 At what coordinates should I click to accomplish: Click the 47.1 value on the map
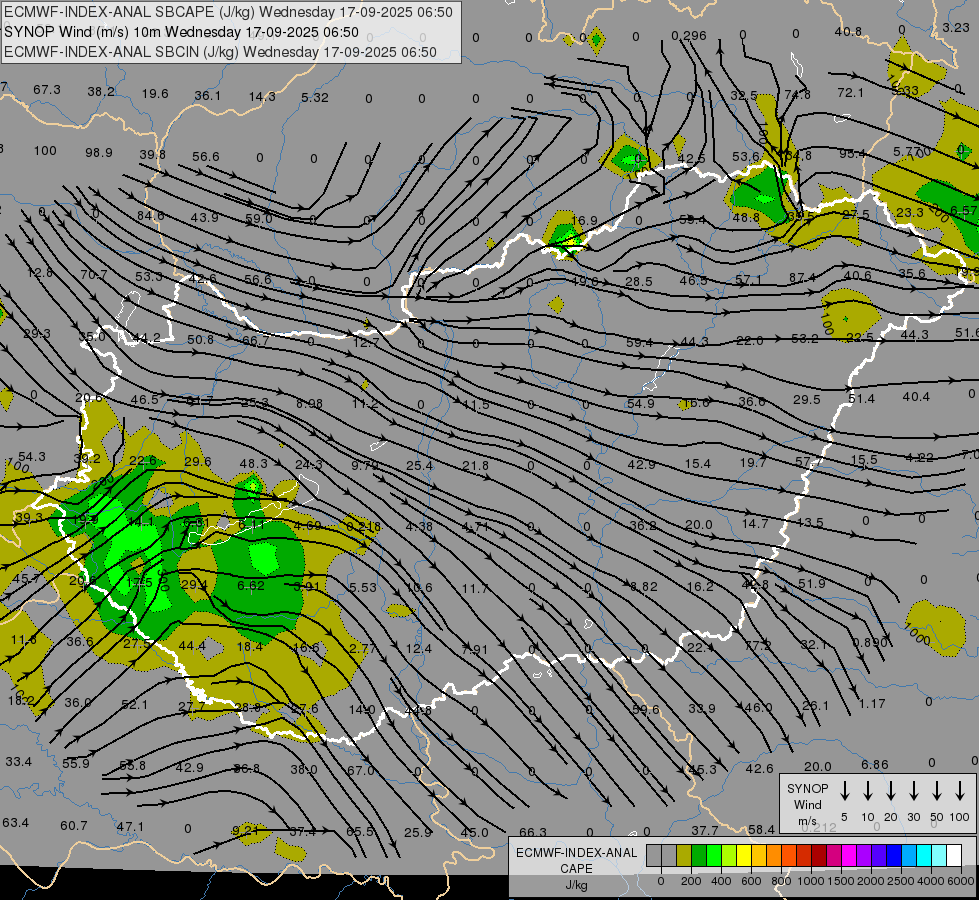pos(130,827)
